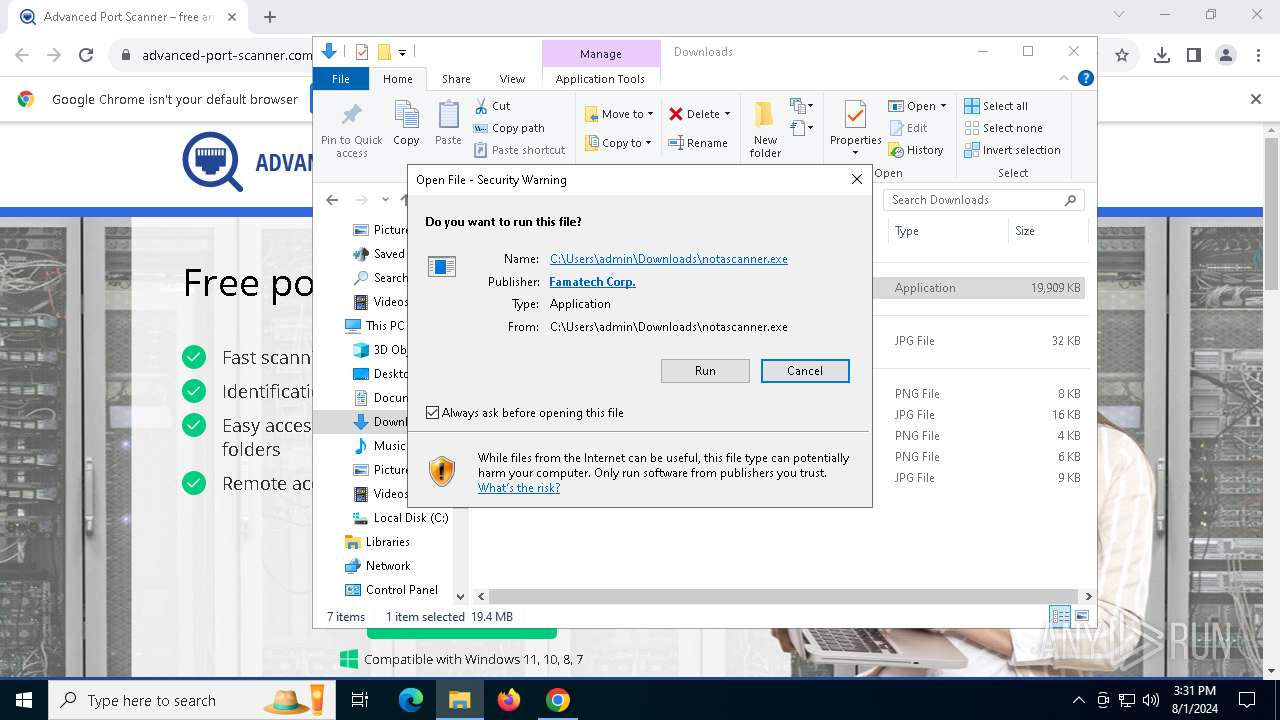Select This PC in navigation pane
The image size is (1280, 720).
pyautogui.click(x=375, y=326)
